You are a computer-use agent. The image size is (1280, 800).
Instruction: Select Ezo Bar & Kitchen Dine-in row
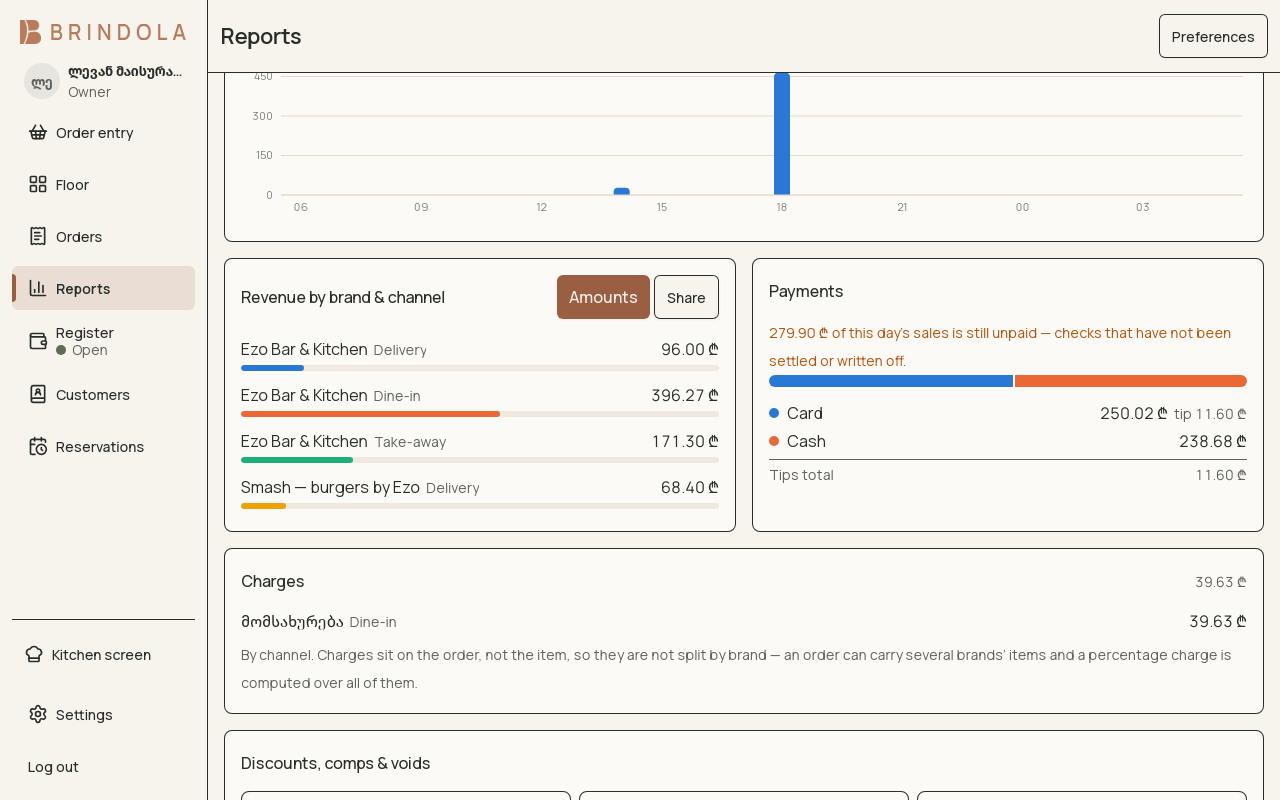480,400
